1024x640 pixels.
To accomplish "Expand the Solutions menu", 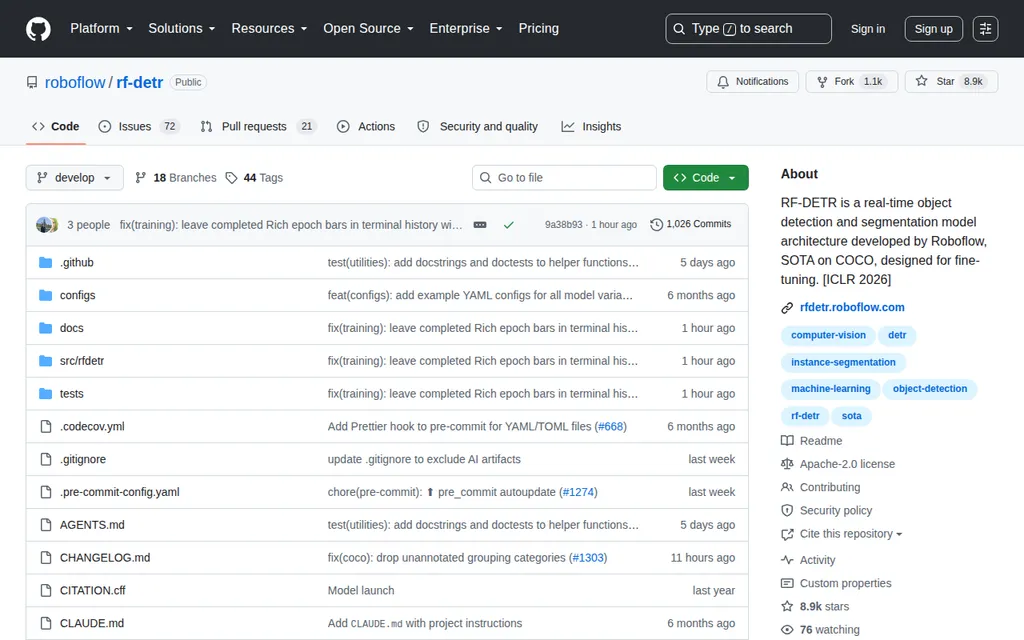I will [x=182, y=29].
